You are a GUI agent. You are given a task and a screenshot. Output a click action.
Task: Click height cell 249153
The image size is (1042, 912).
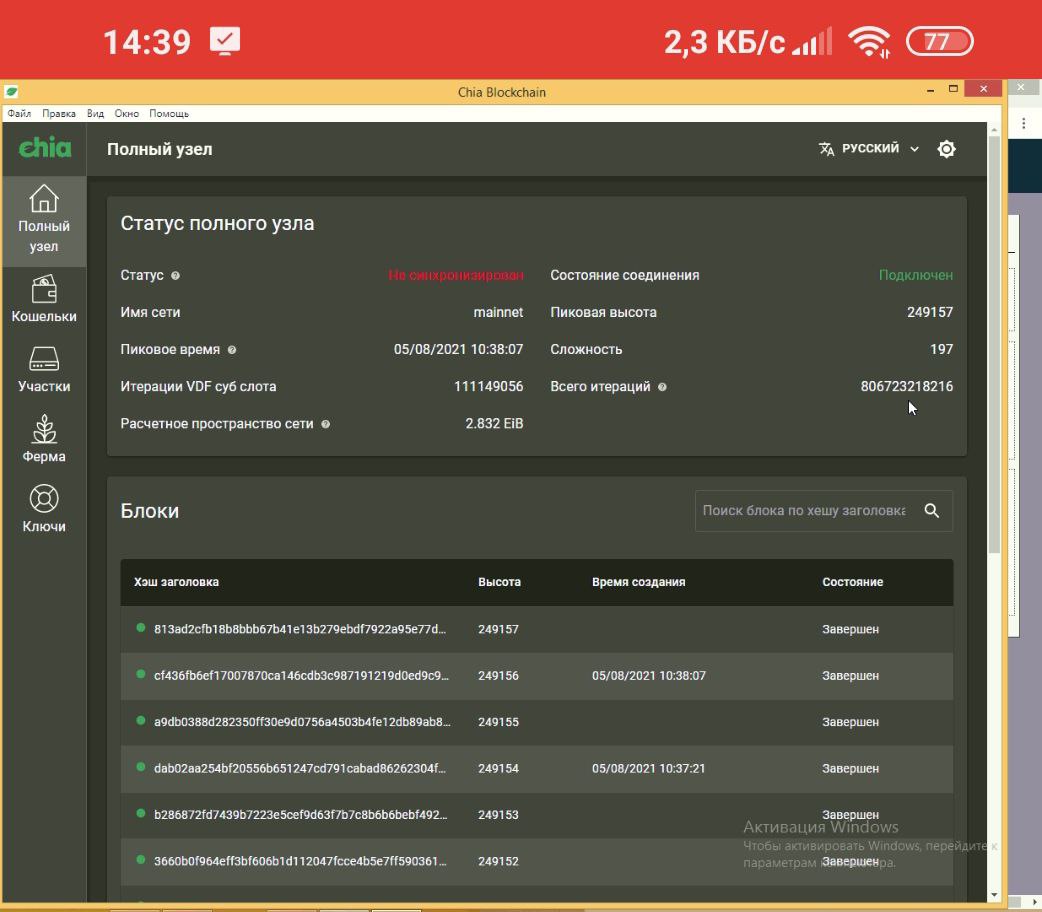(x=498, y=816)
